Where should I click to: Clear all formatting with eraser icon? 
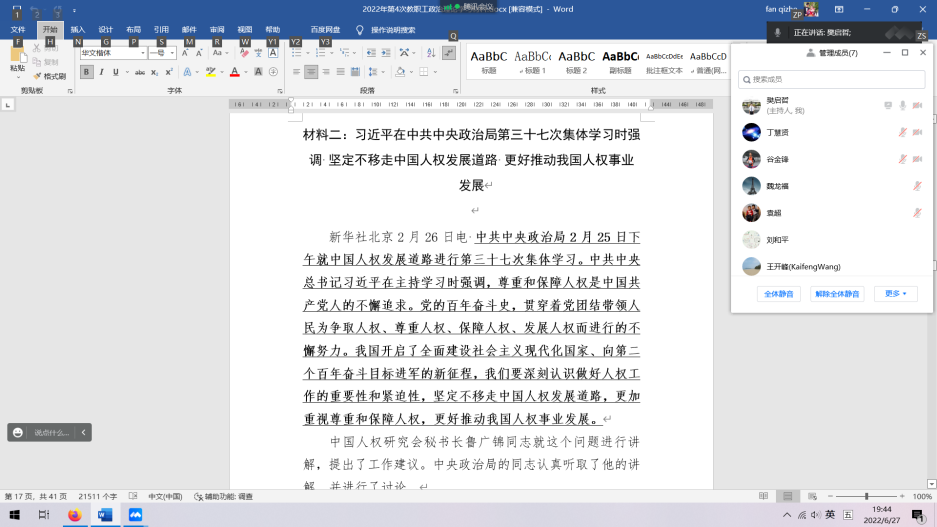click(244, 53)
